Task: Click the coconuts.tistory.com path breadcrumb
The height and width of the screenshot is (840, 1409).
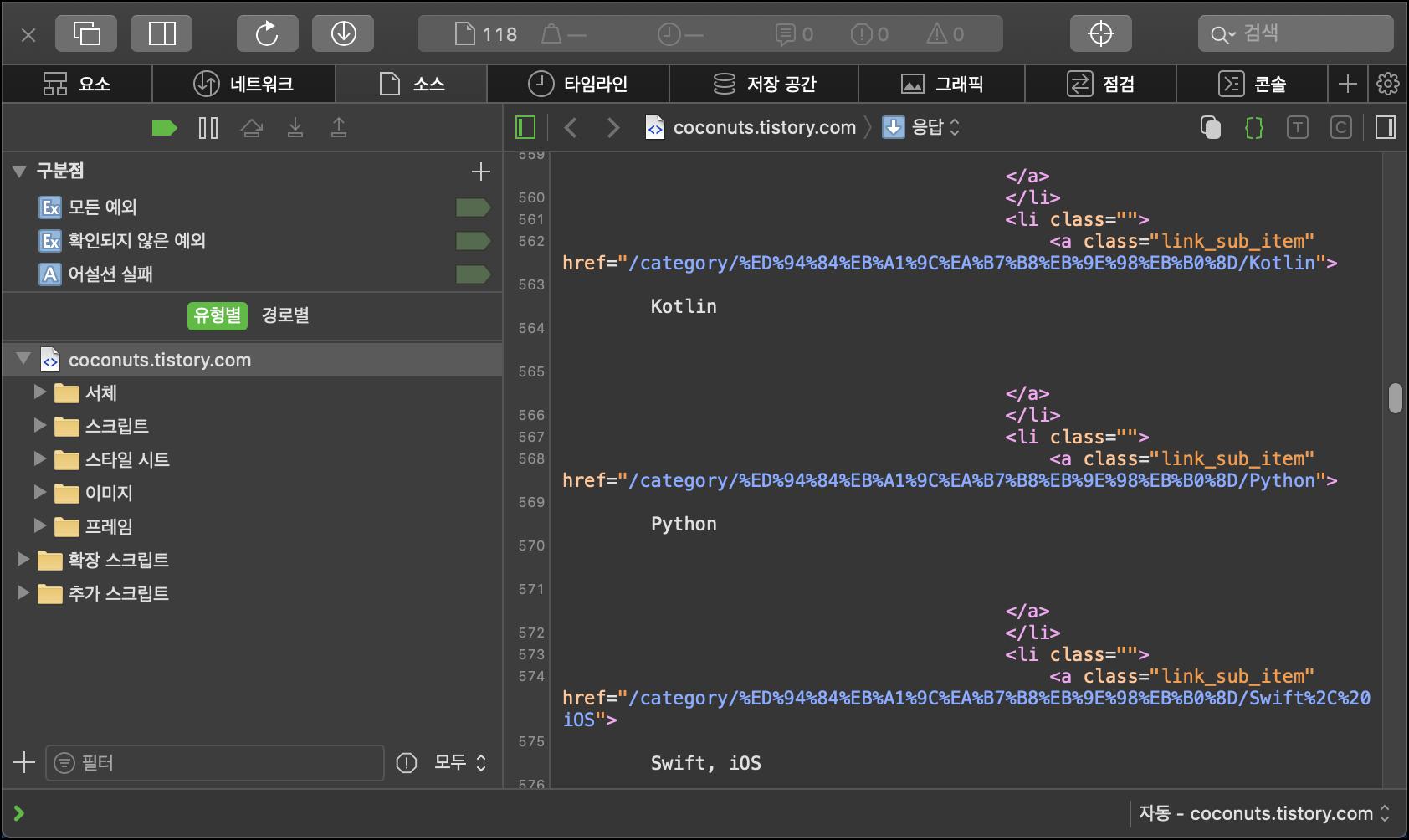Action: 751,127
